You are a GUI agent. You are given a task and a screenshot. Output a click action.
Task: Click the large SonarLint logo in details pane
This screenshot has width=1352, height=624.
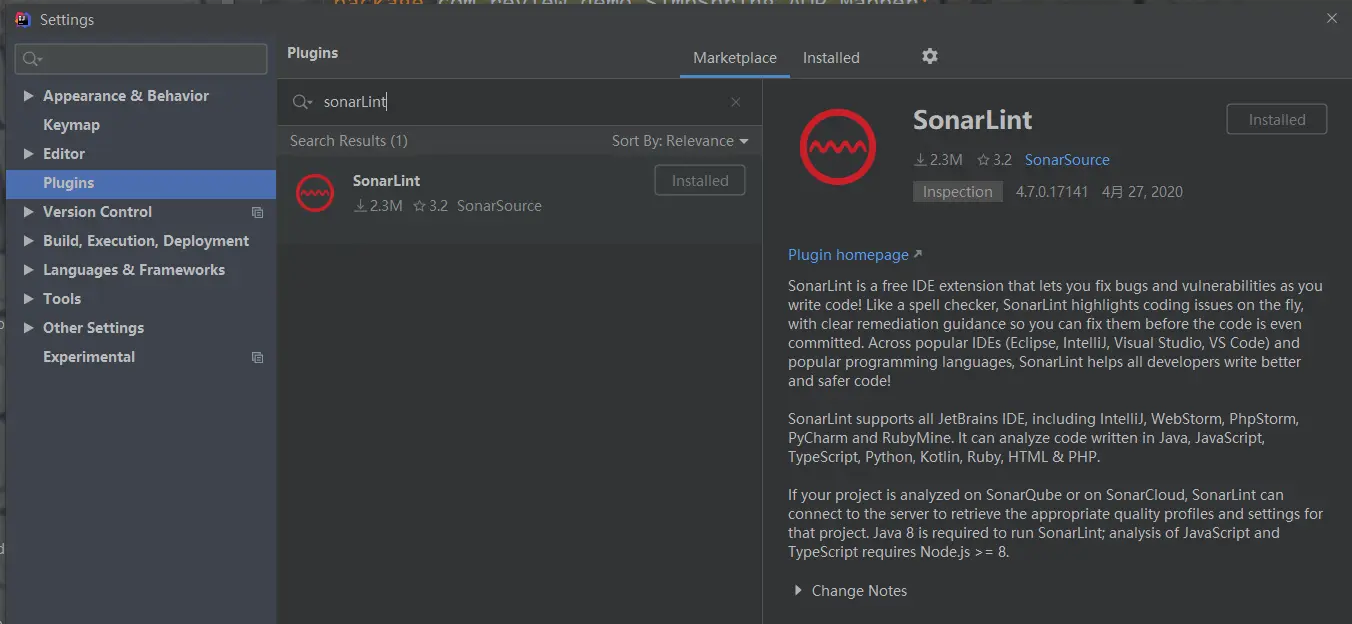click(x=838, y=148)
